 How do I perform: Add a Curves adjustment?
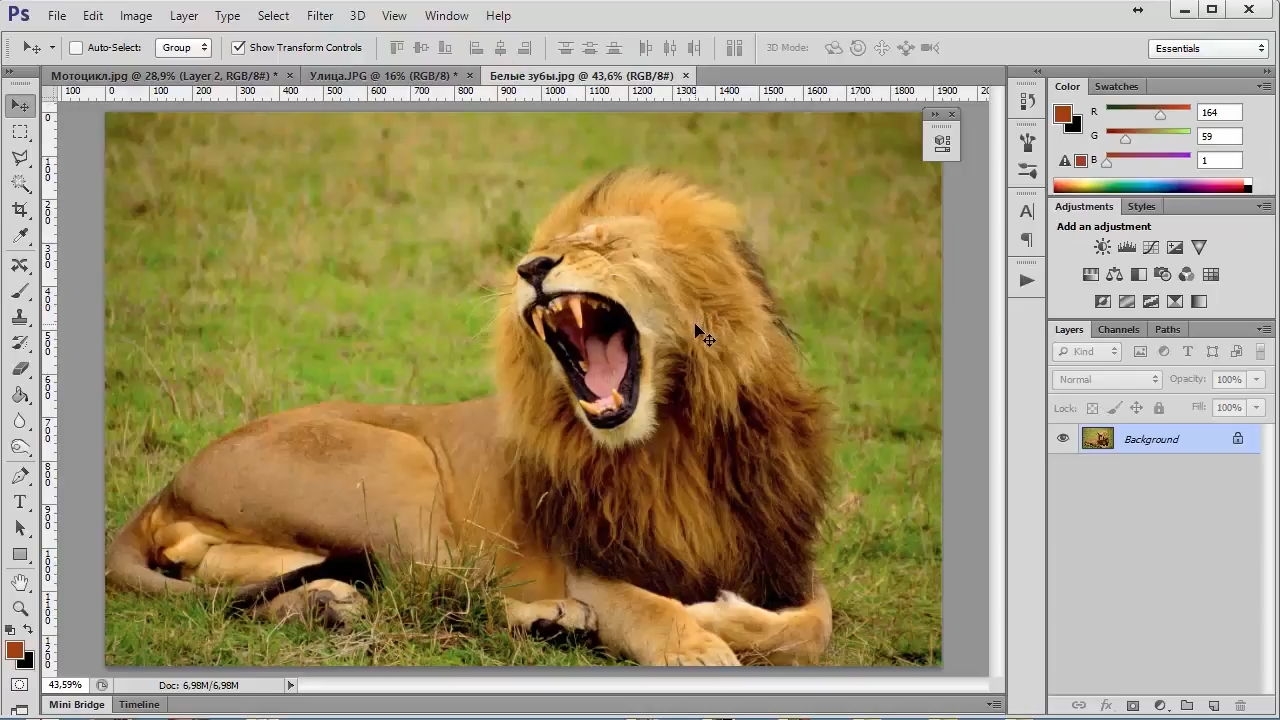1151,247
